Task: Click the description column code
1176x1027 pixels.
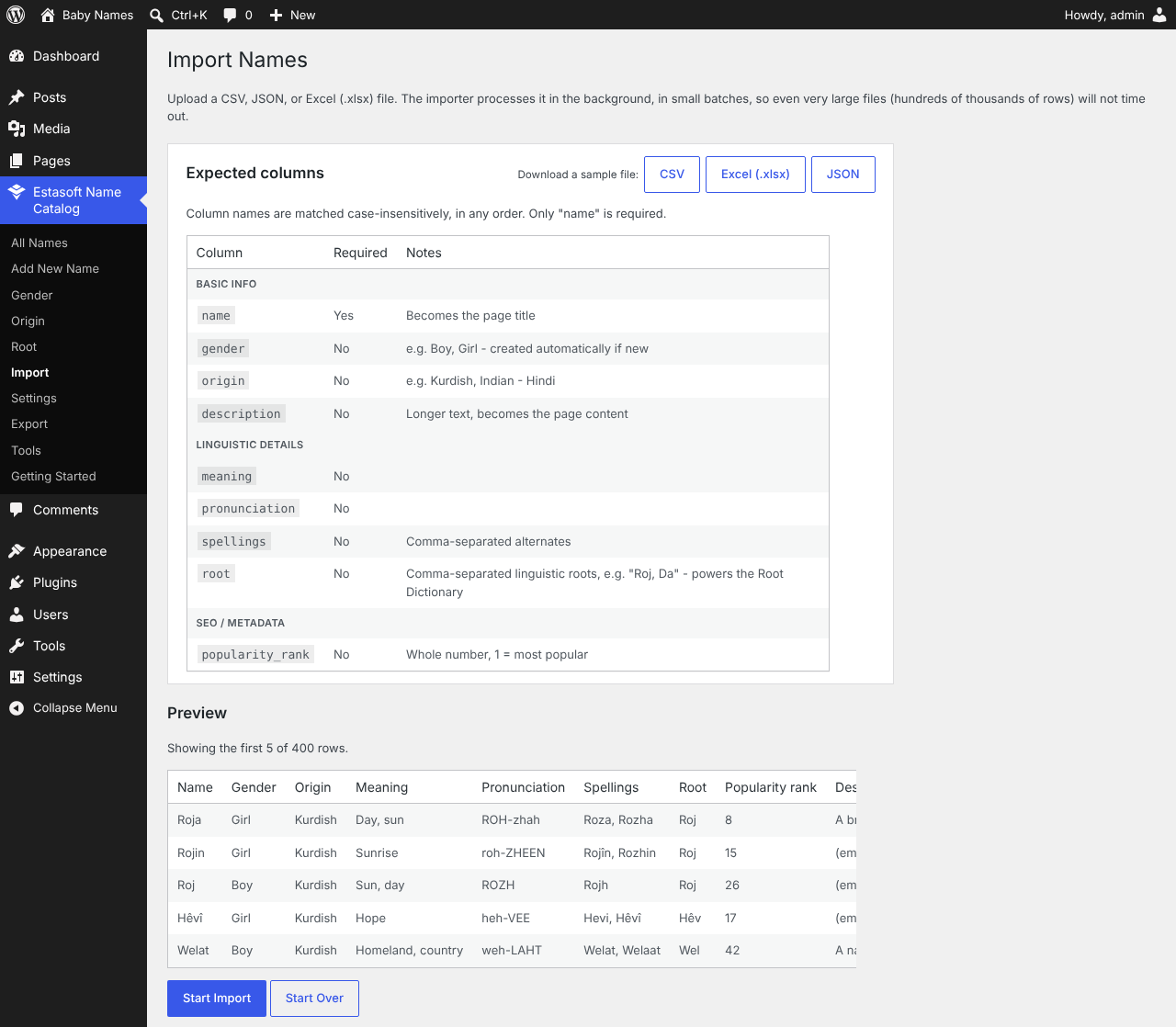Action: (x=241, y=413)
